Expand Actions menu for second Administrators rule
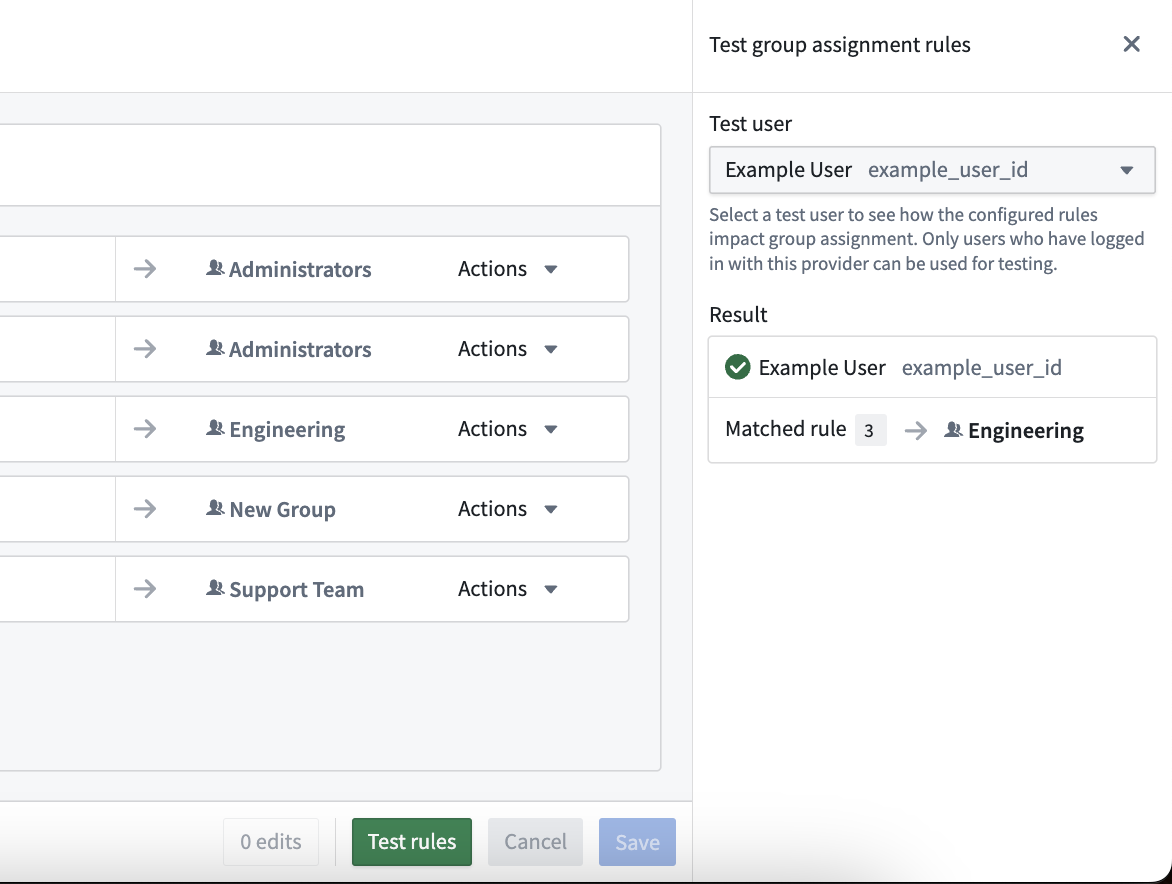Screen dimensions: 1172x884 pyautogui.click(x=508, y=349)
